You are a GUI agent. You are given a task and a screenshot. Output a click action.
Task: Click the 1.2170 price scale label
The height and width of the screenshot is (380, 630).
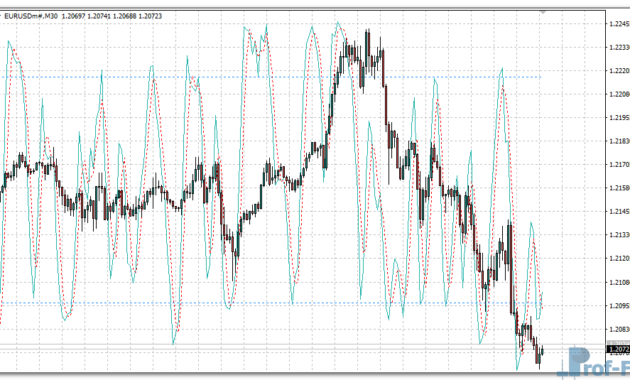[620, 165]
